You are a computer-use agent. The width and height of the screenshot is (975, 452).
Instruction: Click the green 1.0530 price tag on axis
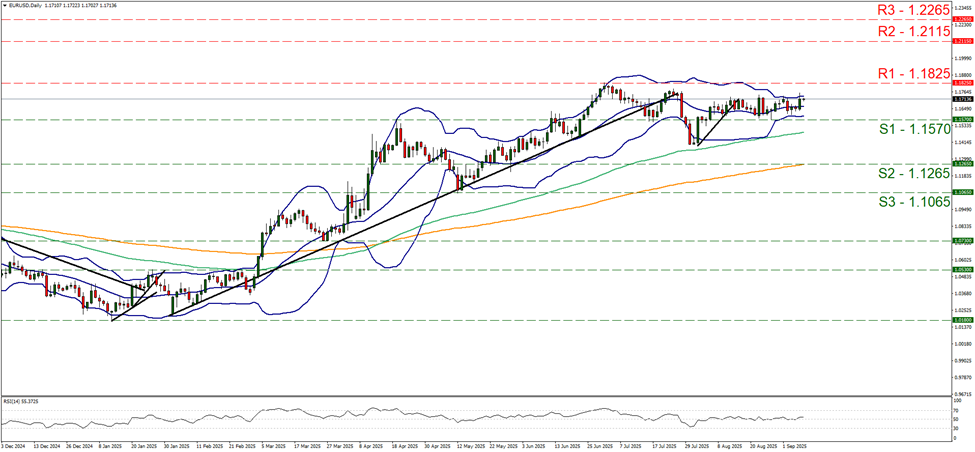pos(960,270)
